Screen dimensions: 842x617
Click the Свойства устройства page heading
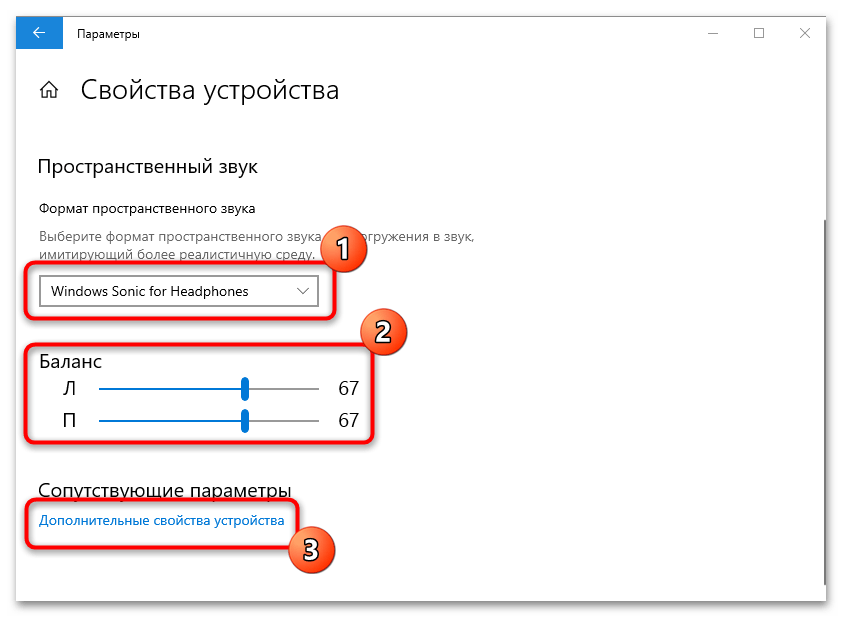coord(209,91)
